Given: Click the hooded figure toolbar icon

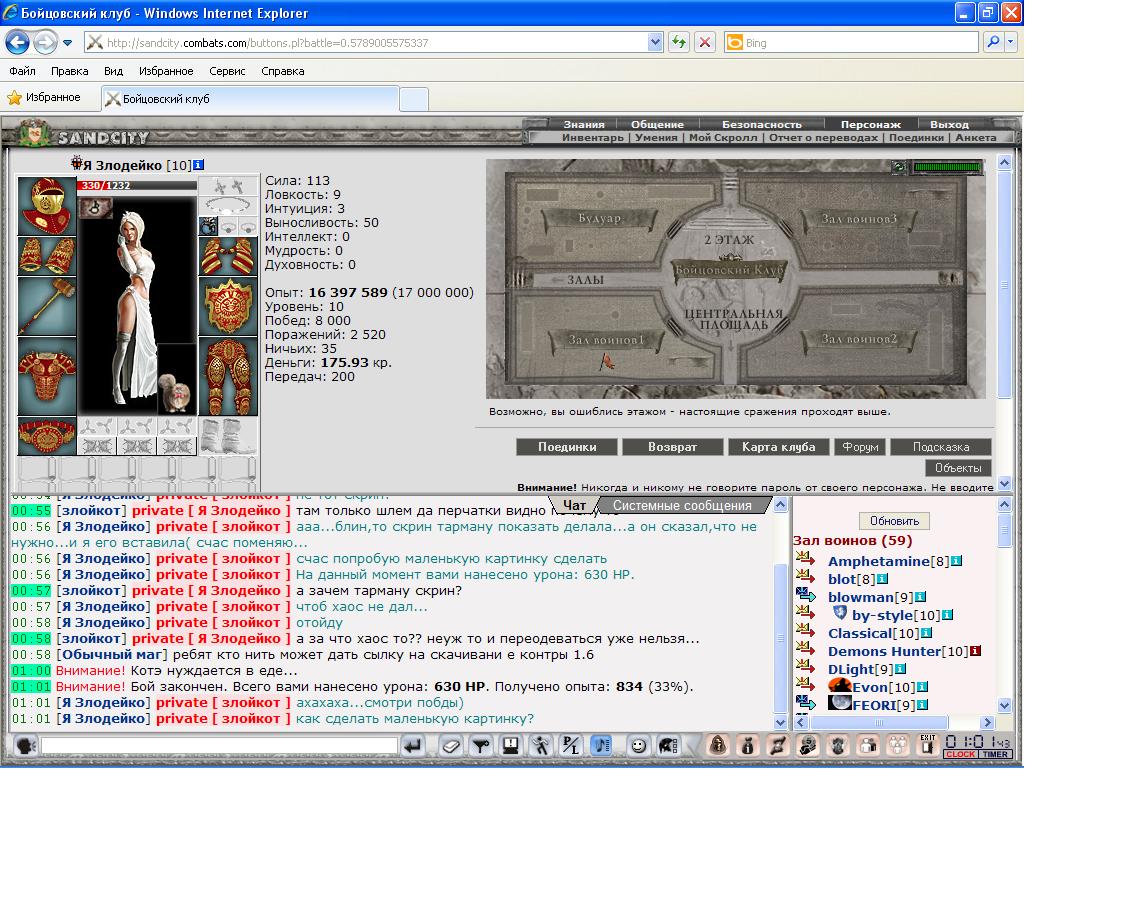Looking at the screenshot, I should [718, 745].
